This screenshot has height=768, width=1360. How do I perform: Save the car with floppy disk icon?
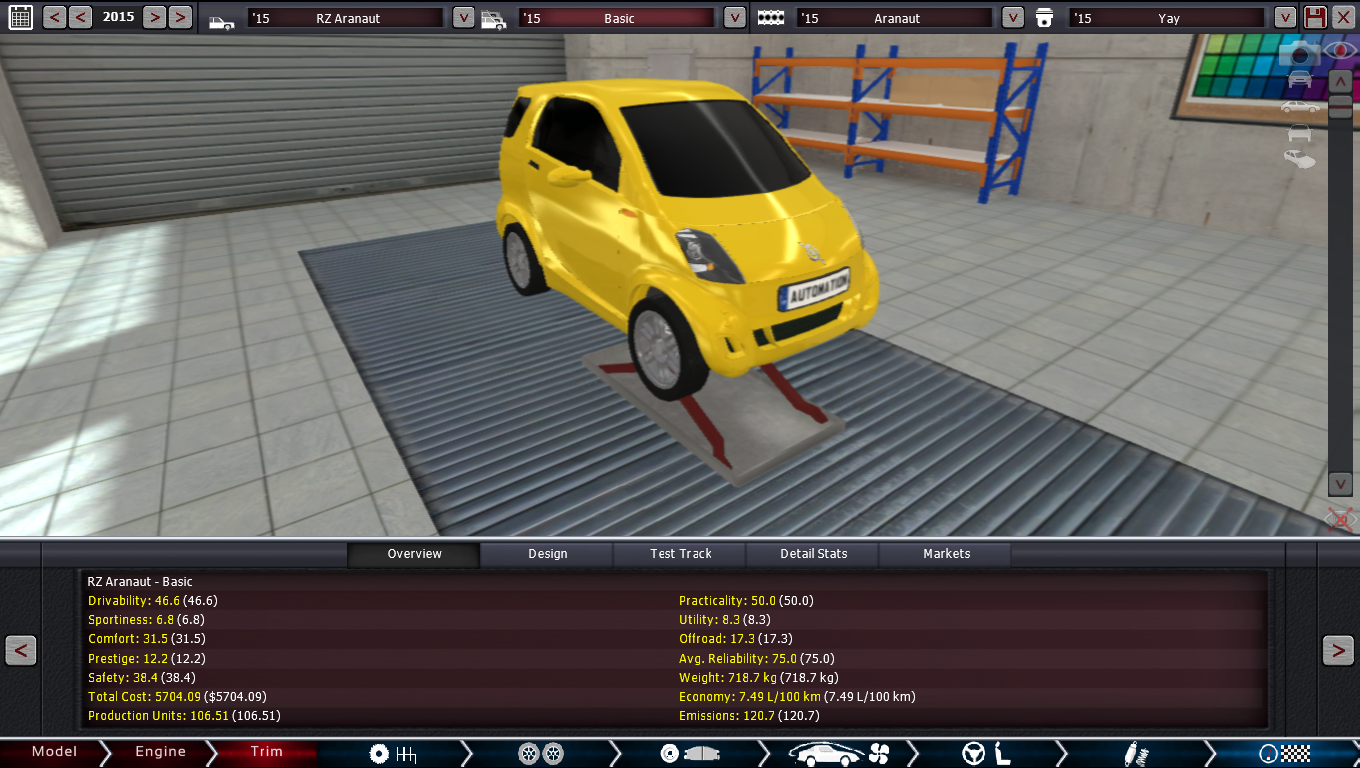[x=1315, y=17]
